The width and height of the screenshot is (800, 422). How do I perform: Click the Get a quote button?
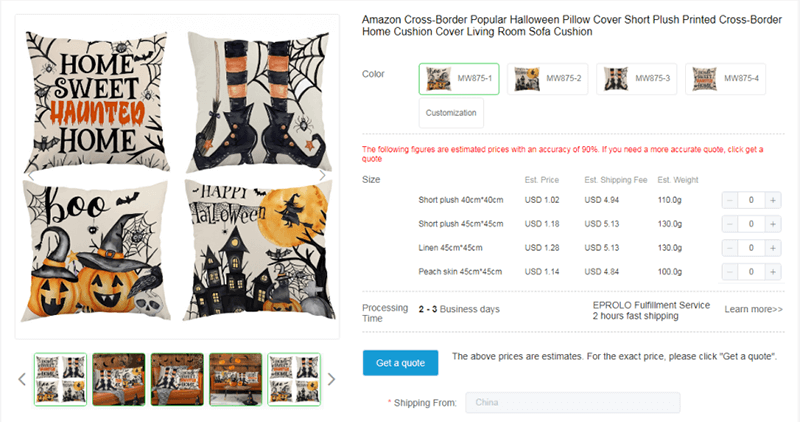click(400, 362)
